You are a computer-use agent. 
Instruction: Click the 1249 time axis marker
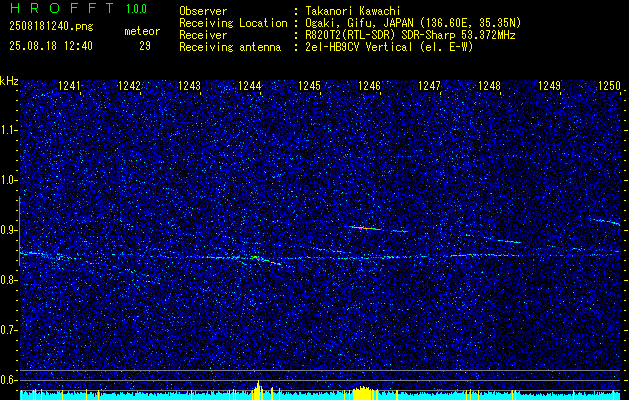549,86
